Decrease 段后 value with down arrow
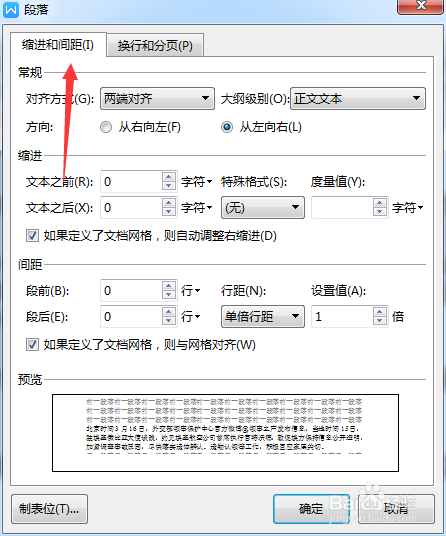This screenshot has width=446, height=536. (x=168, y=321)
